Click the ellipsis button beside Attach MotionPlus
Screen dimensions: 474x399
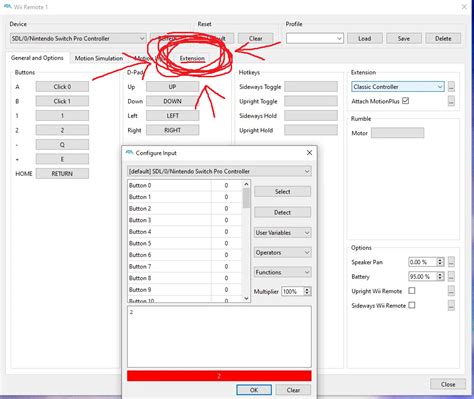451,101
